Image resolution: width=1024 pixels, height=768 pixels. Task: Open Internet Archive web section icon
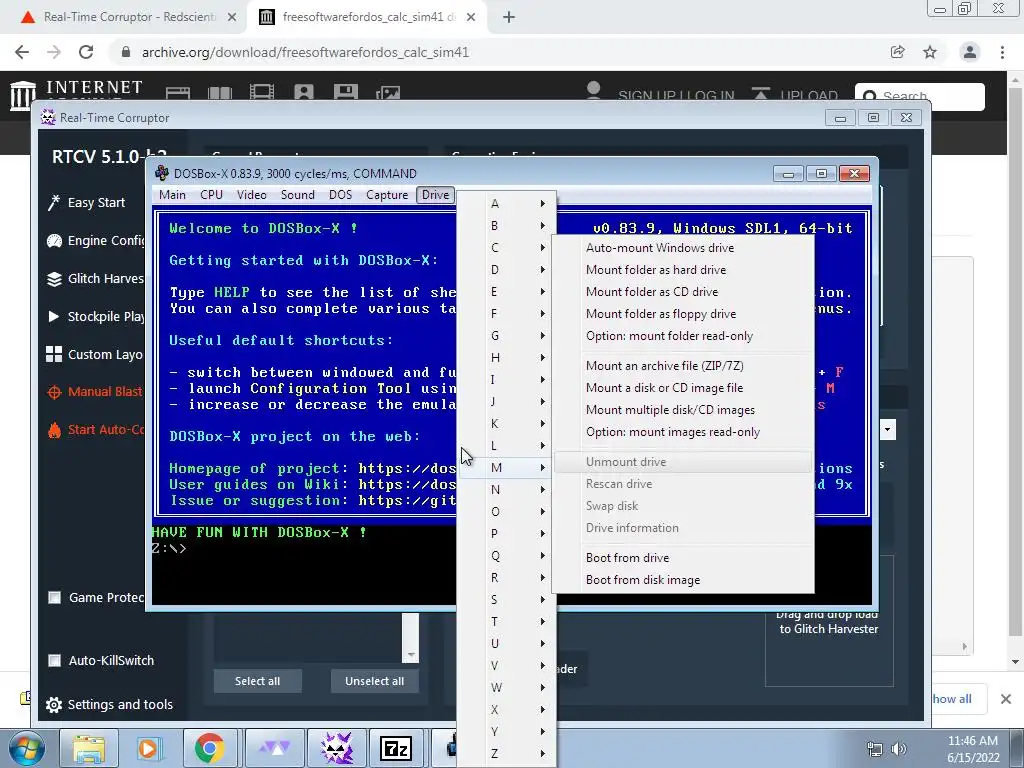178,93
